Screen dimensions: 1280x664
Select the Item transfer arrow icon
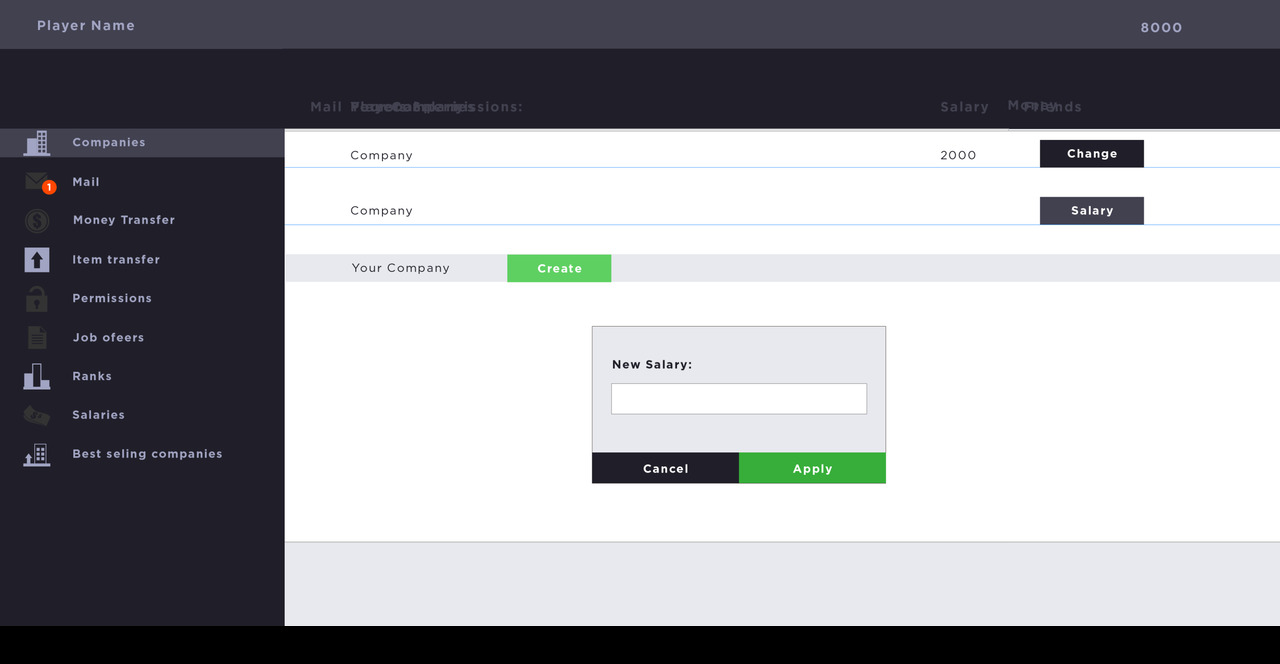tap(37, 260)
